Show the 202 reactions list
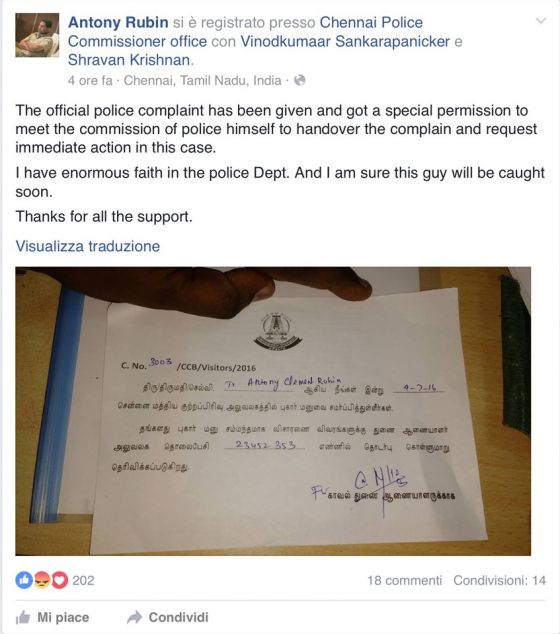Image resolution: width=560 pixels, height=634 pixels. 83,580
